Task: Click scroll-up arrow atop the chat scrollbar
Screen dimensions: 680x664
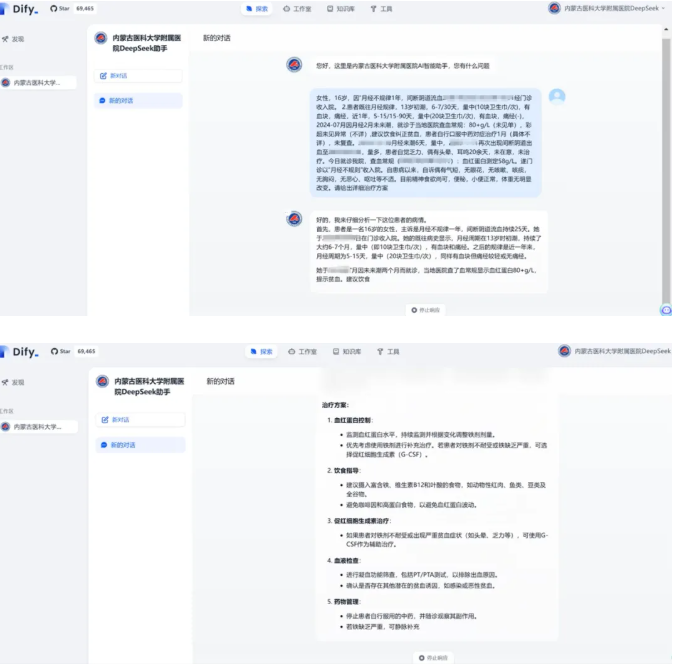Action: click(x=666, y=29)
